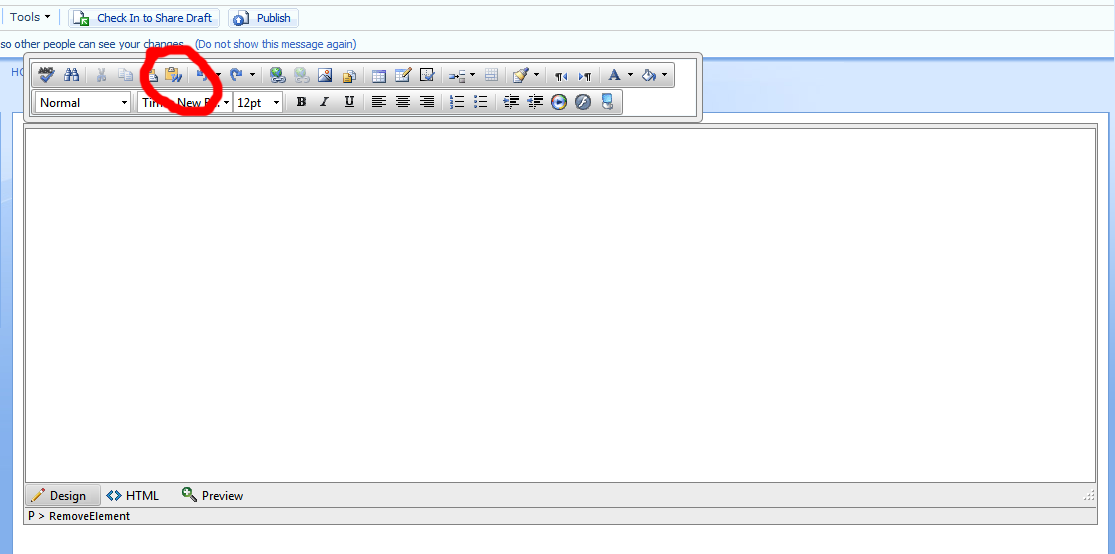Screen dimensions: 1115x554
Task: Toggle Bold formatting
Action: (301, 102)
